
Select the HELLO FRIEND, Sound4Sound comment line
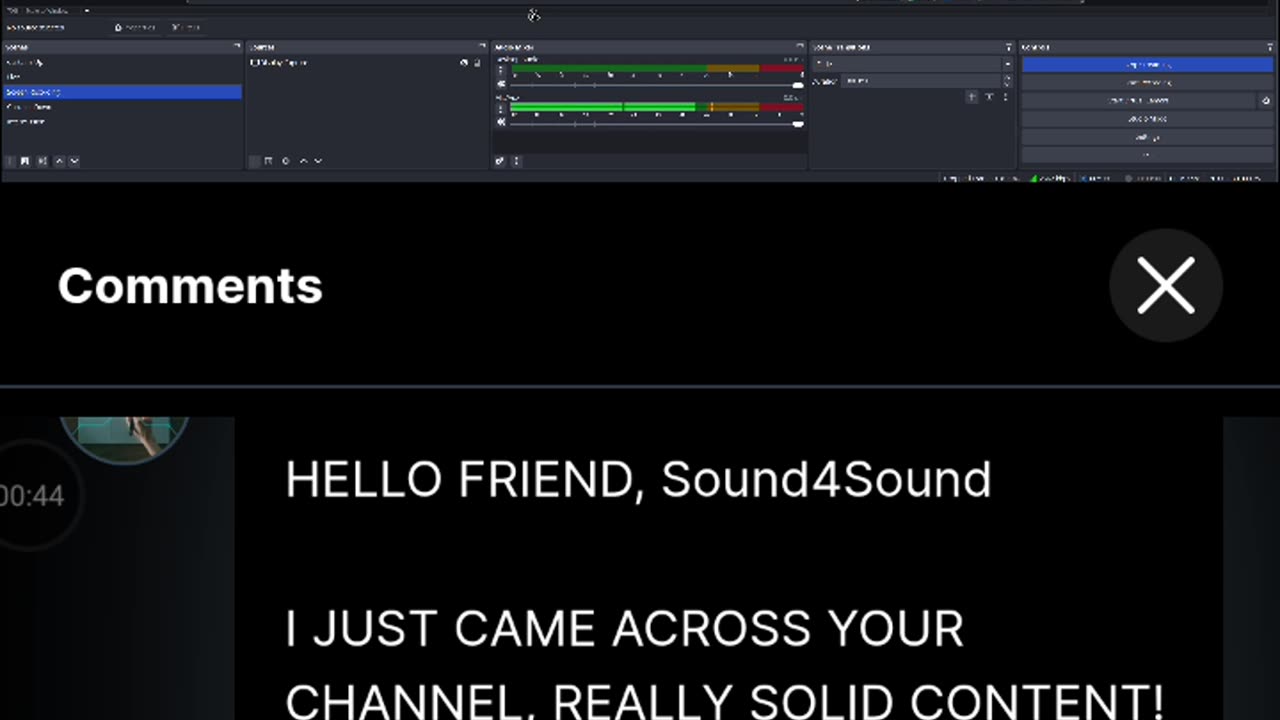pos(638,480)
